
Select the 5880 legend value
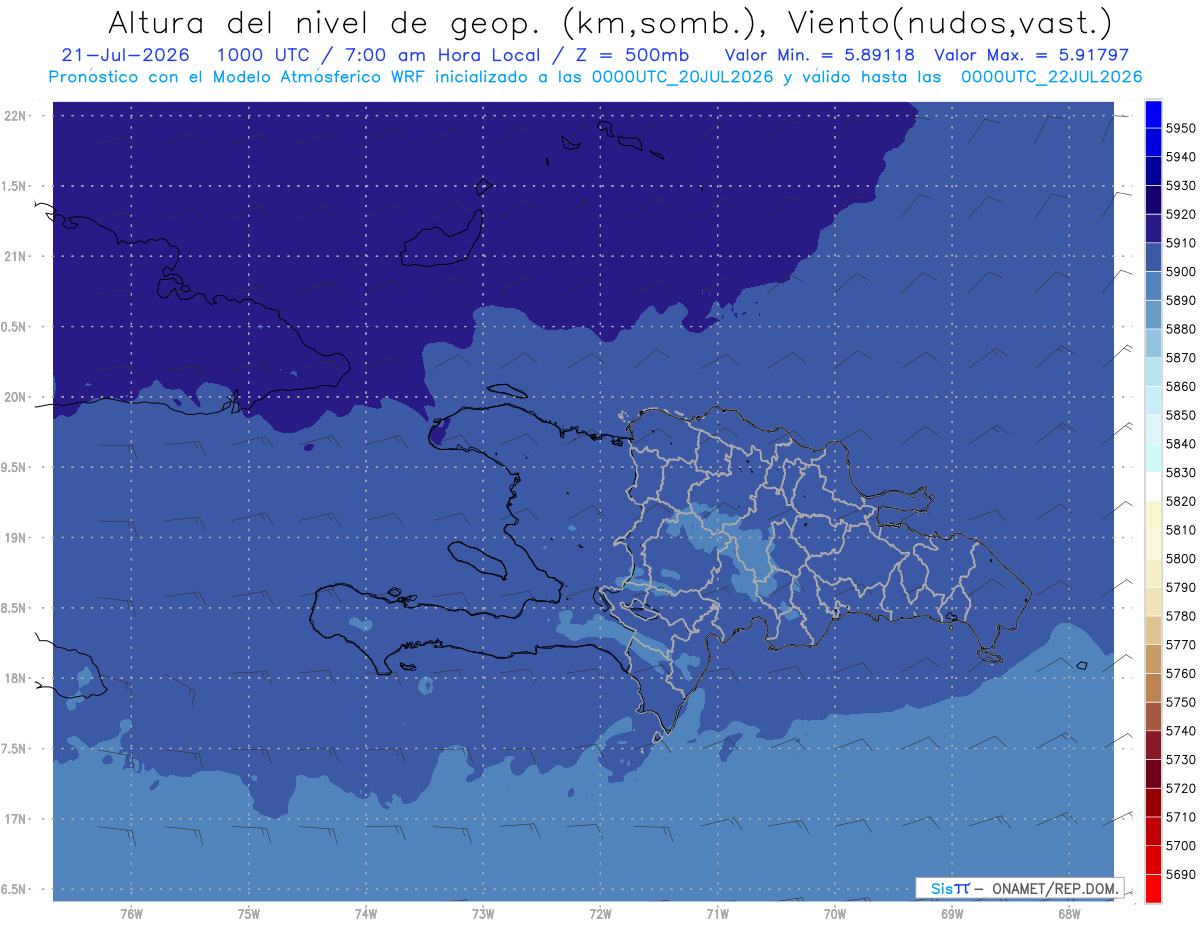1181,329
